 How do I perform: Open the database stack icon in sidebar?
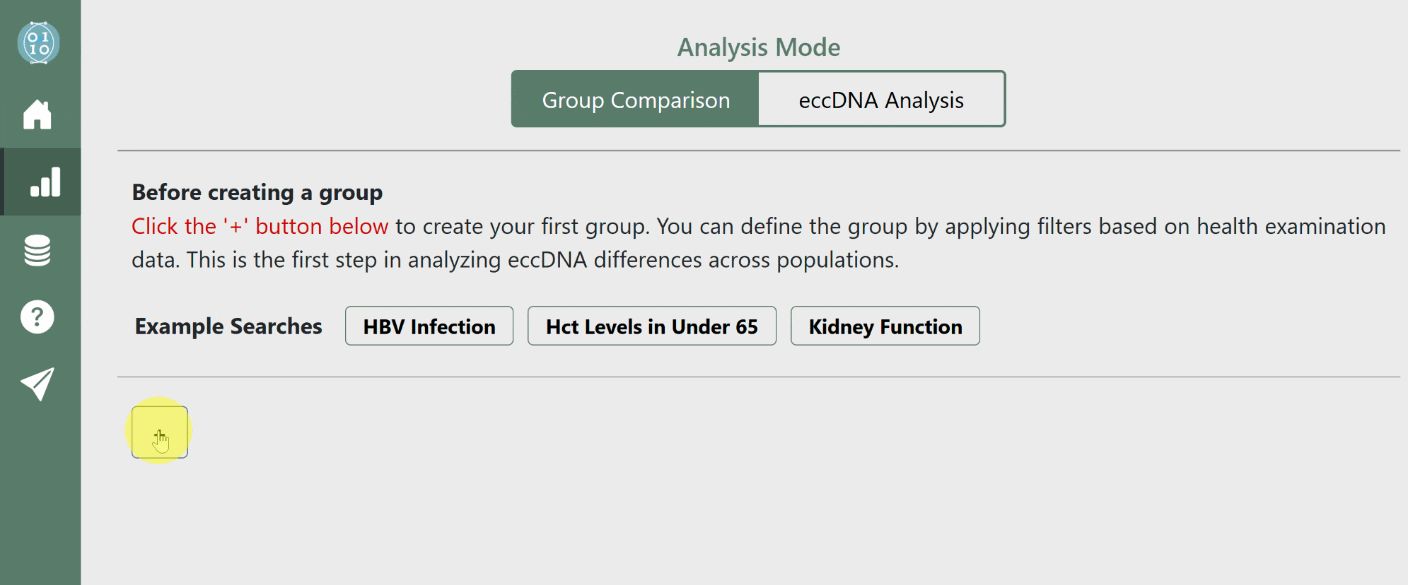38,250
